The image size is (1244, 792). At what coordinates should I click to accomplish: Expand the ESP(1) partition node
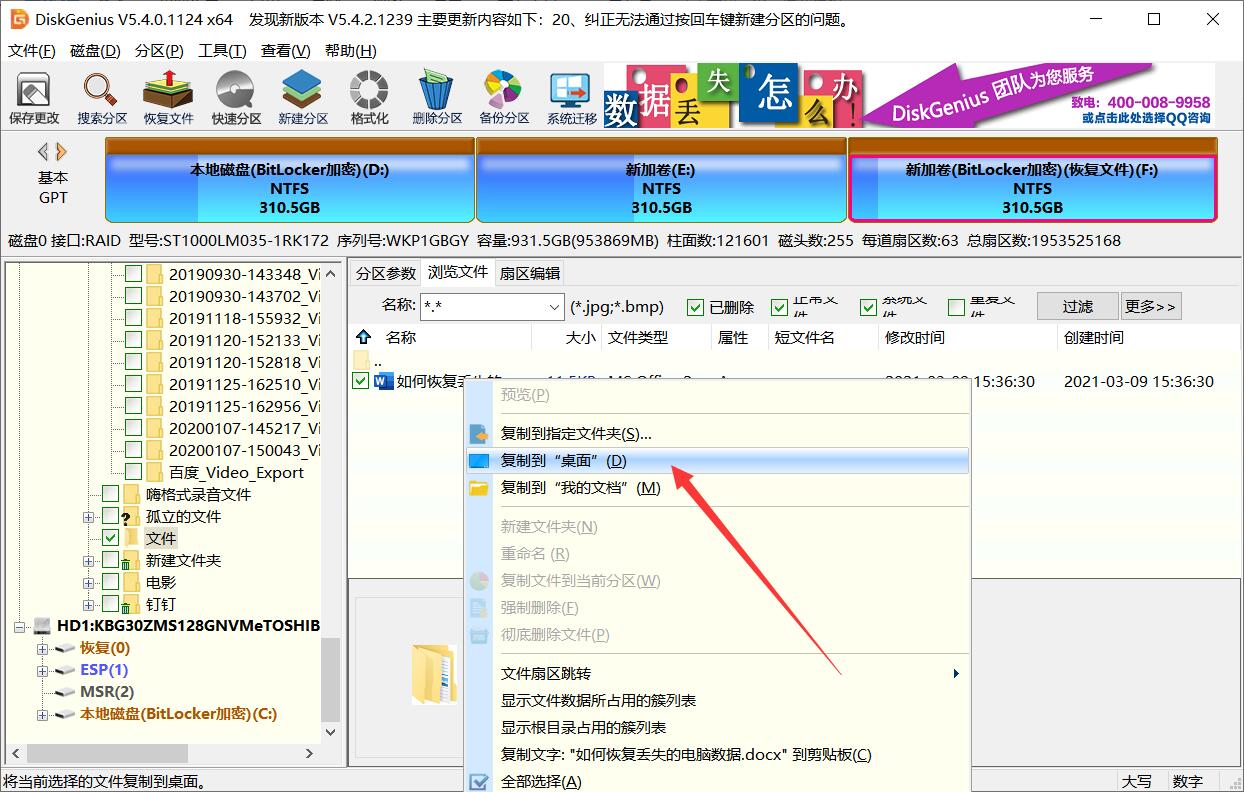pyautogui.click(x=42, y=671)
